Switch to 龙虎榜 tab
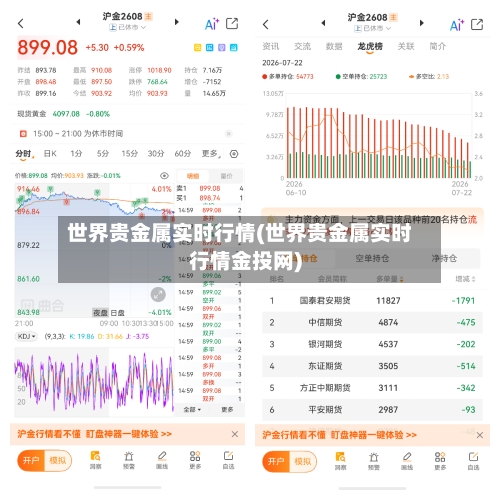The width and height of the screenshot is (500, 500). point(370,46)
